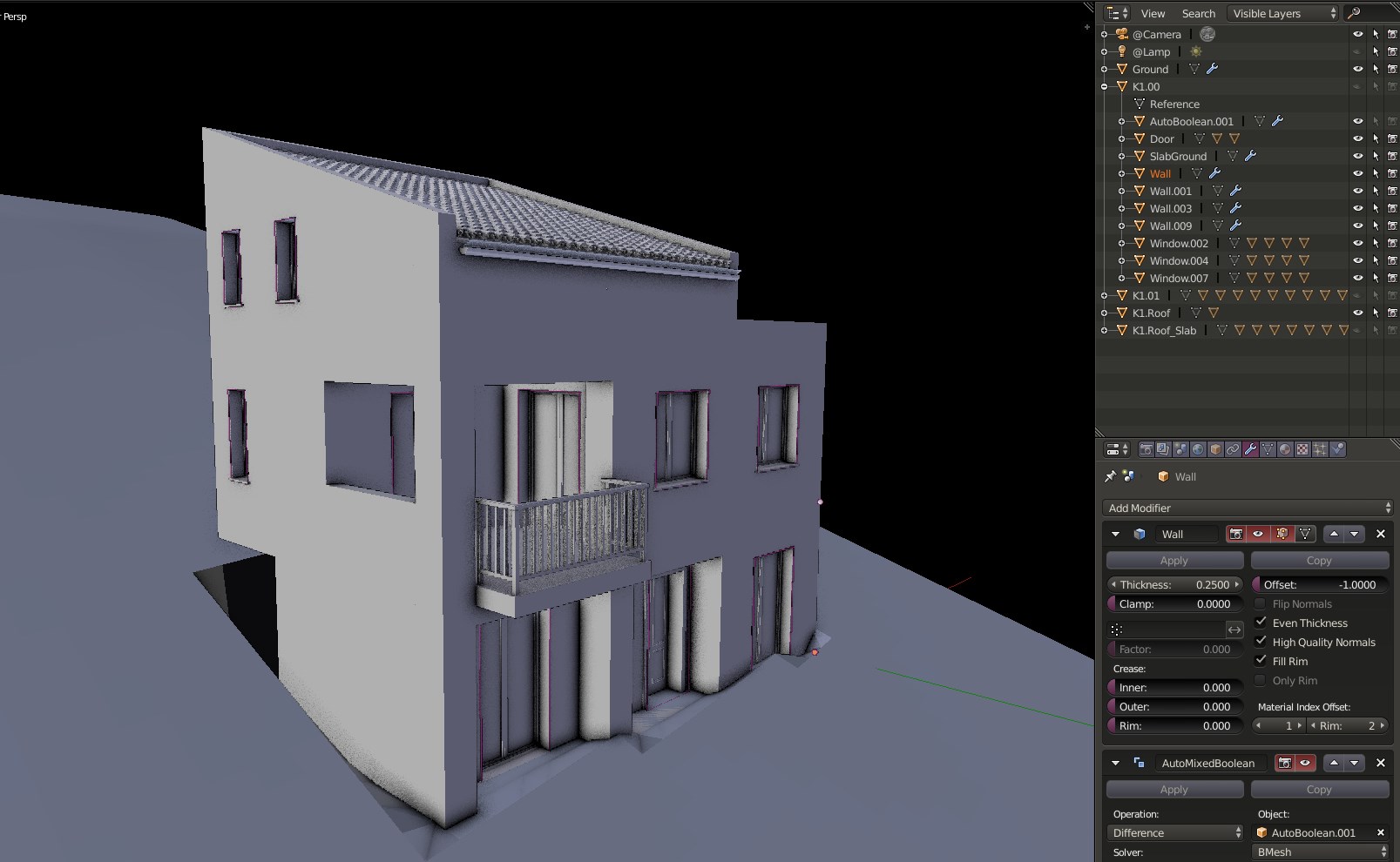Open the outliner Search menu
Image resolution: width=1400 pixels, height=862 pixels.
1198,13
